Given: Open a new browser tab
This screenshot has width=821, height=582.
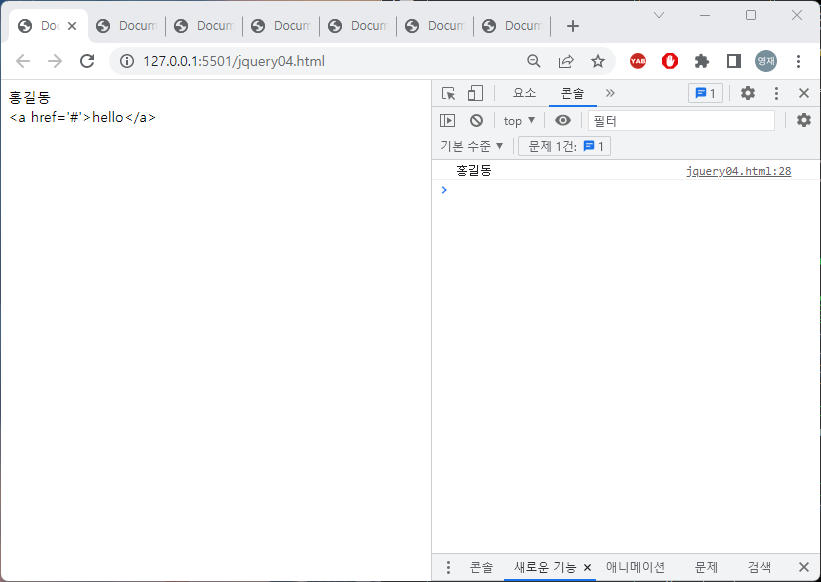Looking at the screenshot, I should pyautogui.click(x=573, y=26).
